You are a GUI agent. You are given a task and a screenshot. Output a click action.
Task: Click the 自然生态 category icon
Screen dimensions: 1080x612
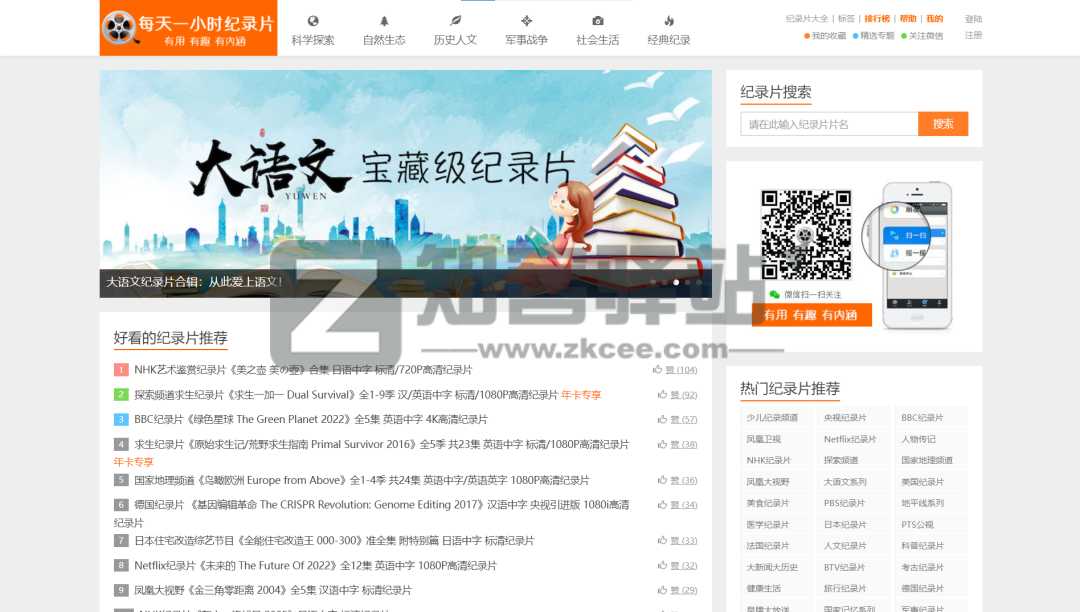coord(384,20)
